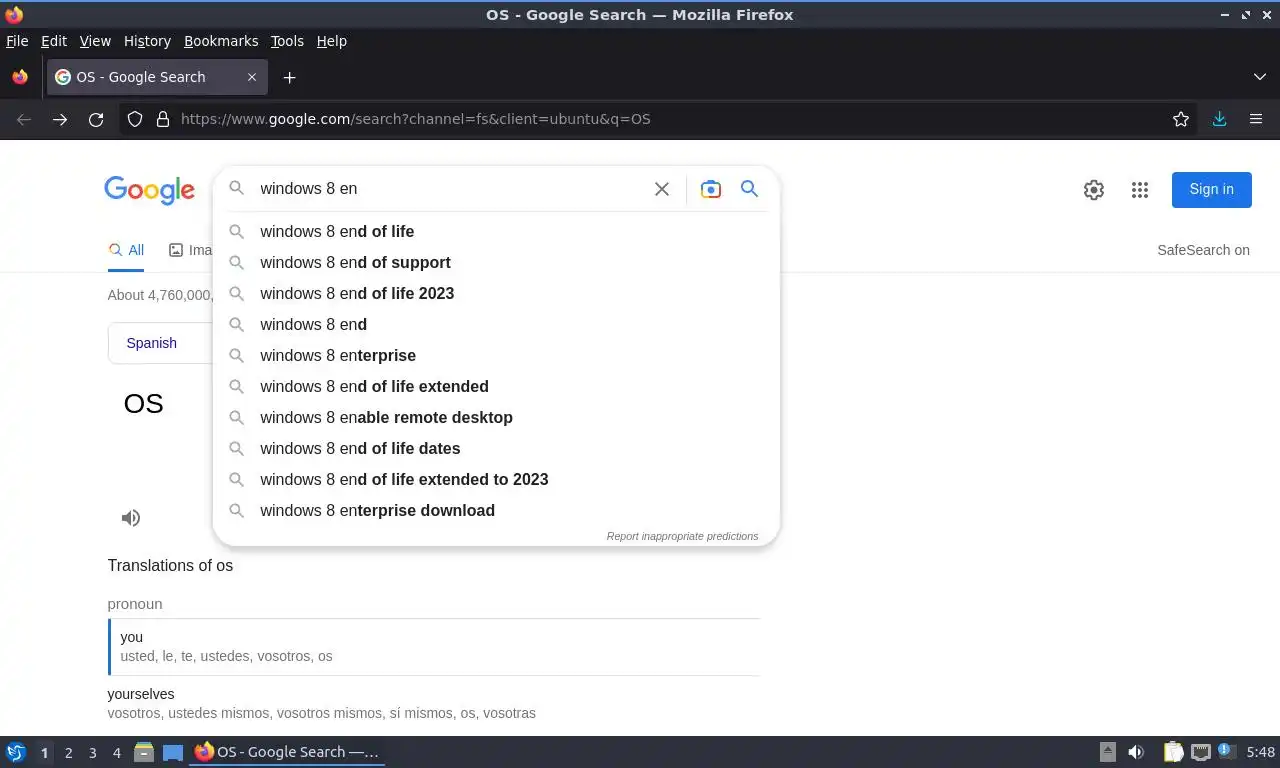
Task: Click Report inappropriate predictions link
Action: (x=682, y=536)
